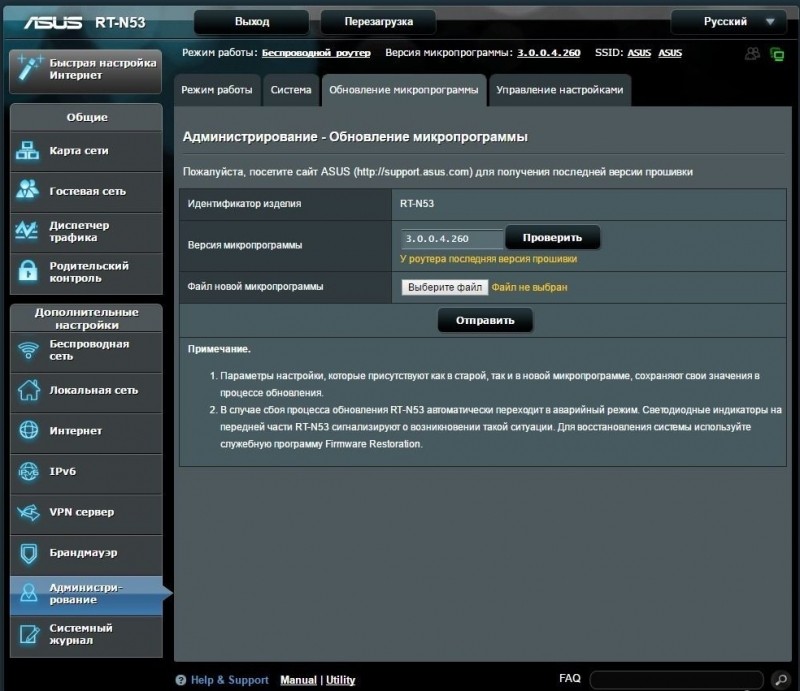Click the Firewall (Брандмауэр) shield icon
This screenshot has width=800, height=691.
29,553
